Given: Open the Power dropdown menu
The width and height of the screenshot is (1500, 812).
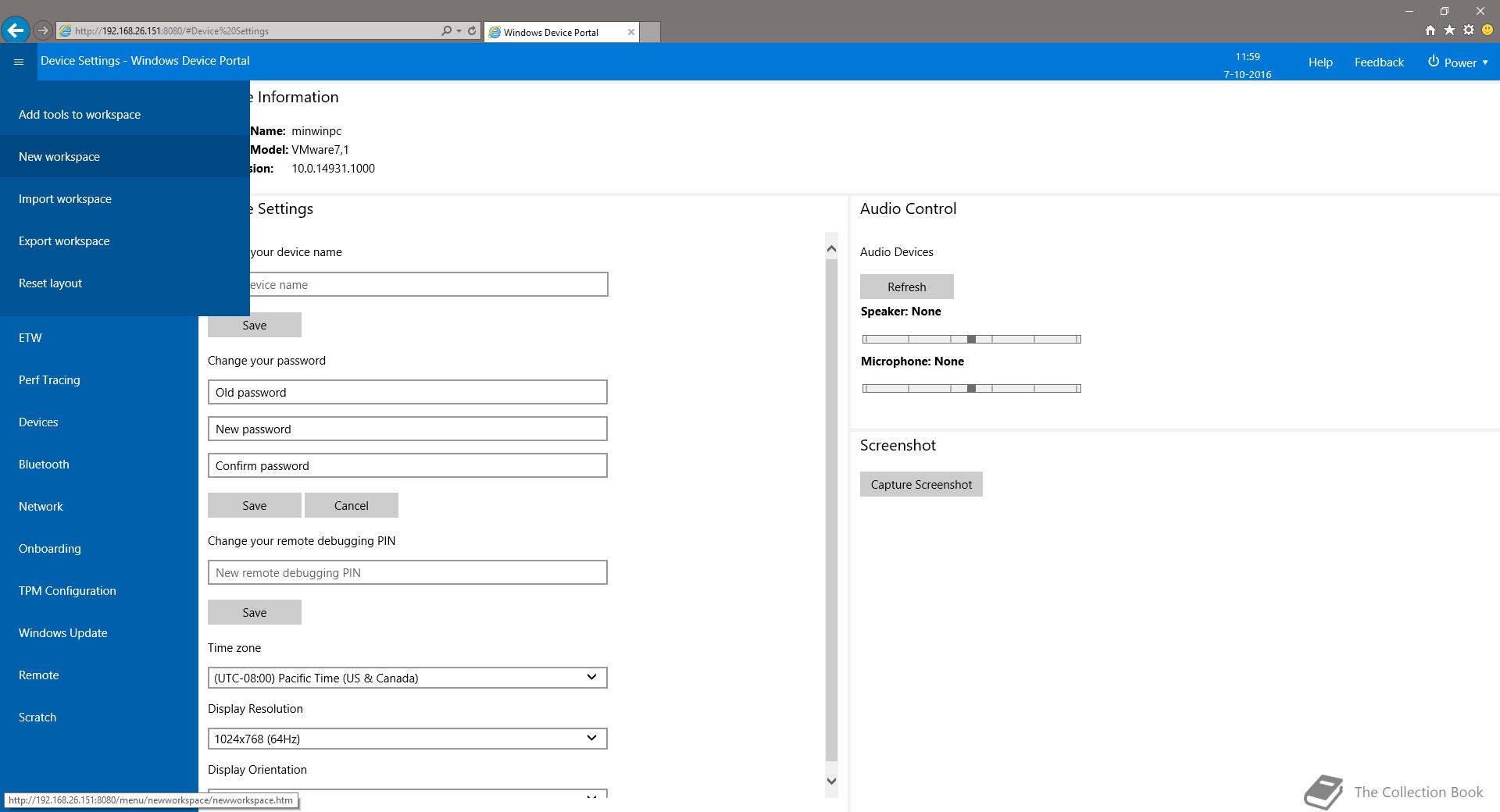Looking at the screenshot, I should (1459, 62).
